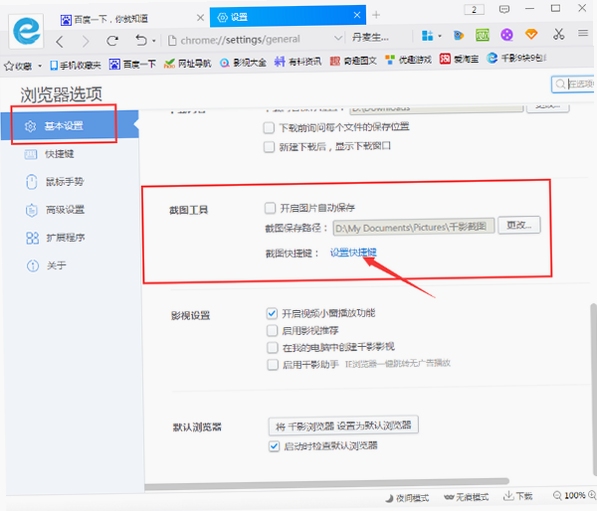597x511 pixels.
Task: Uncheck 开启视频小窗播放功能 checkbox
Action: click(272, 313)
